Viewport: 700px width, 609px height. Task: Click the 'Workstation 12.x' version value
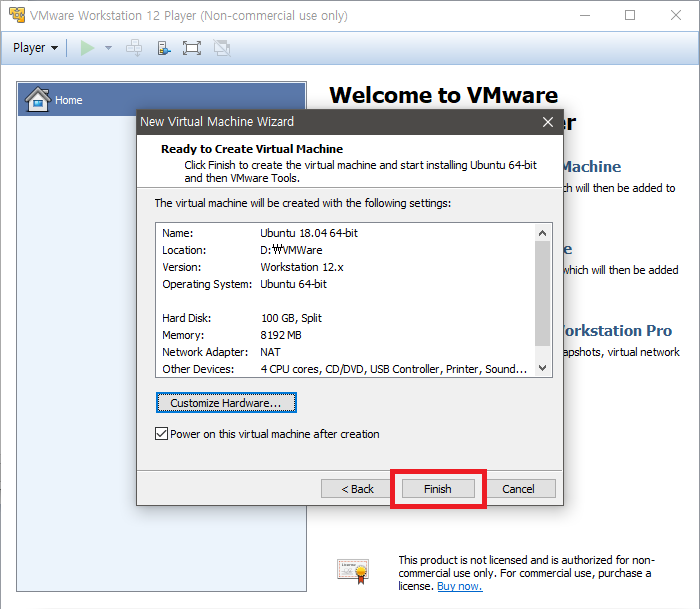click(x=302, y=267)
